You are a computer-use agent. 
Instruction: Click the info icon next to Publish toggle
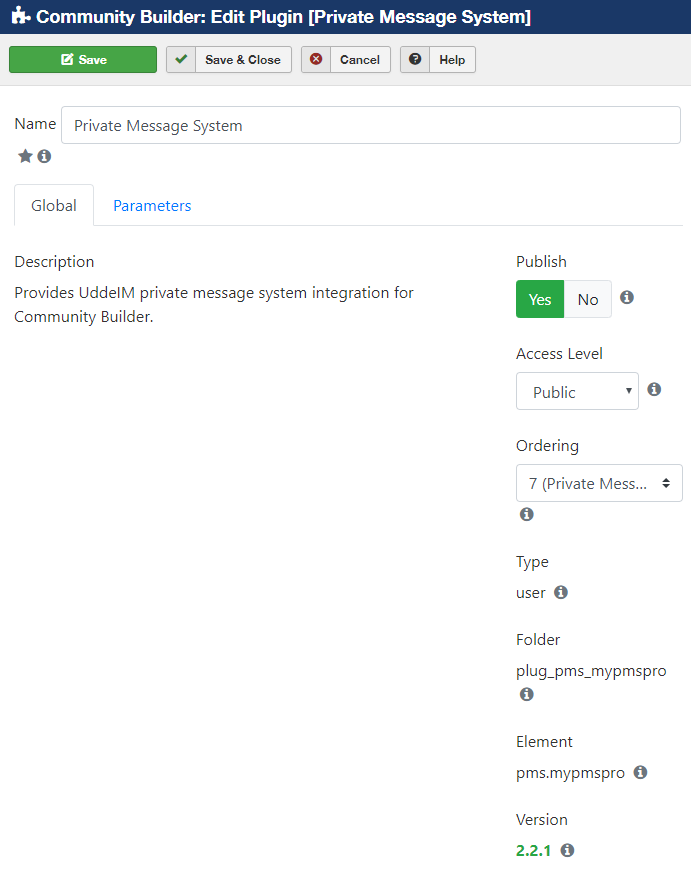(627, 297)
